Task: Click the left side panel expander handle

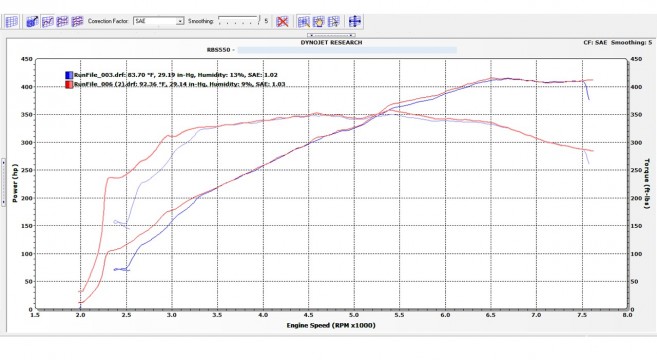Action: coord(3,182)
